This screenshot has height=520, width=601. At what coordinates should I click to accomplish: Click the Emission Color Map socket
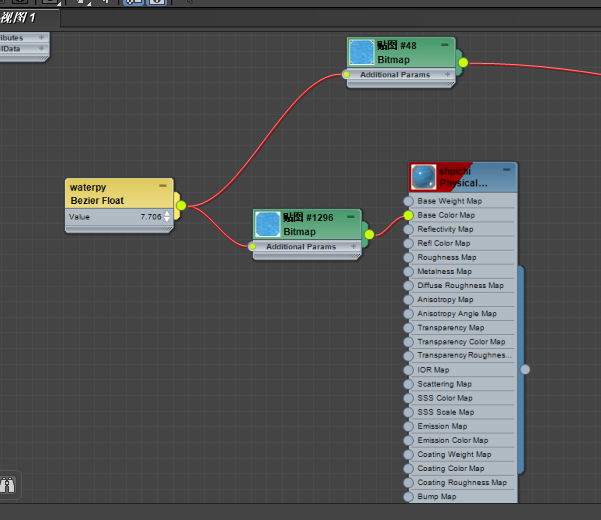409,440
